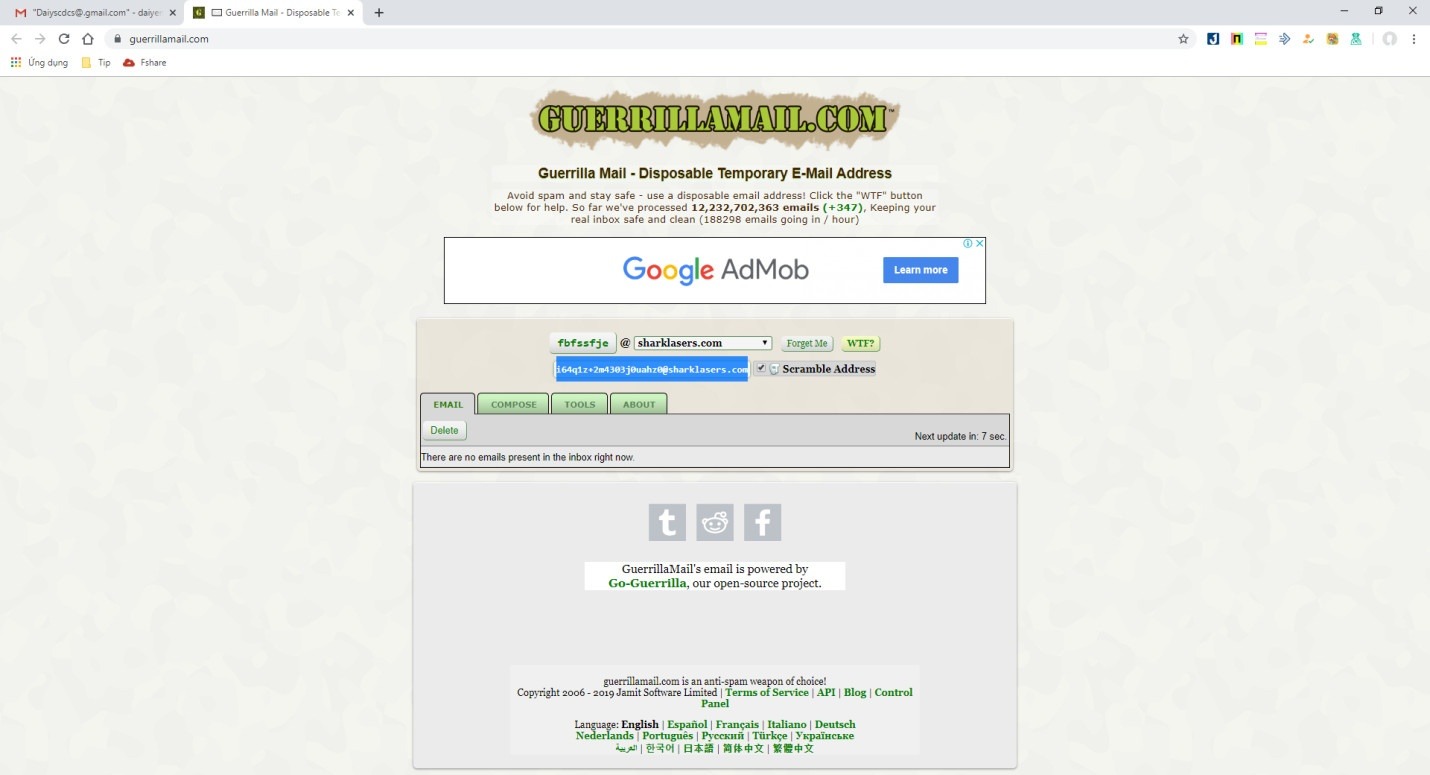Image resolution: width=1430 pixels, height=775 pixels.
Task: Click the colorful n extension icon
Action: [1237, 39]
